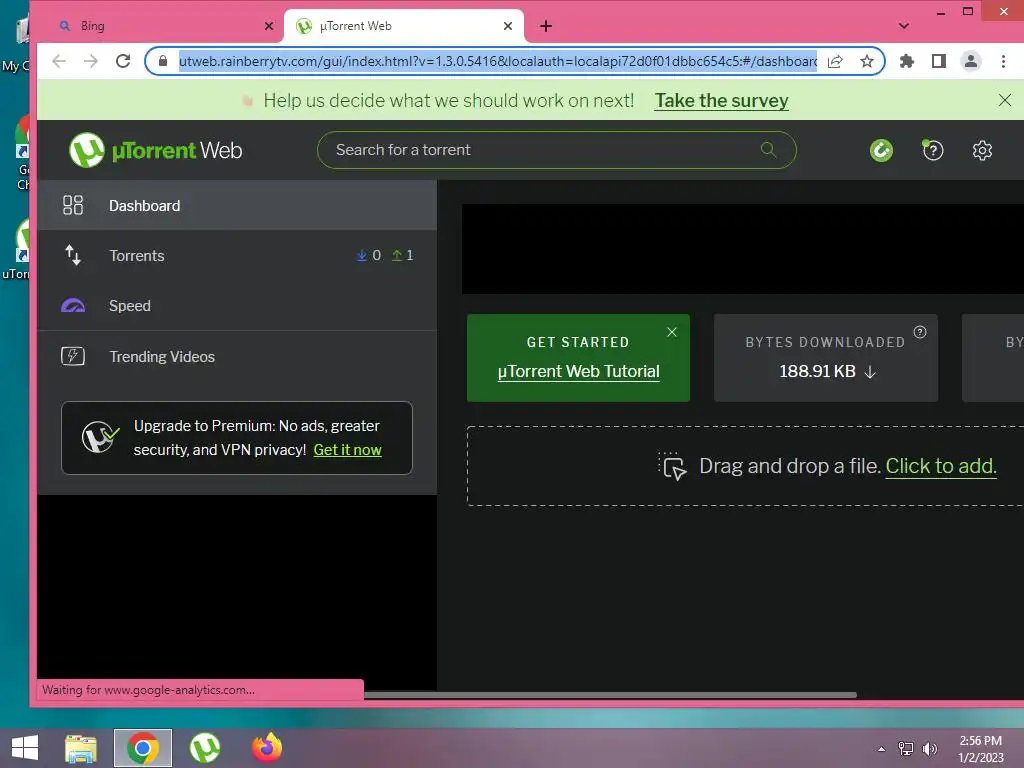This screenshot has height=768, width=1024.
Task: Go back in Chrome
Action: pos(59,61)
